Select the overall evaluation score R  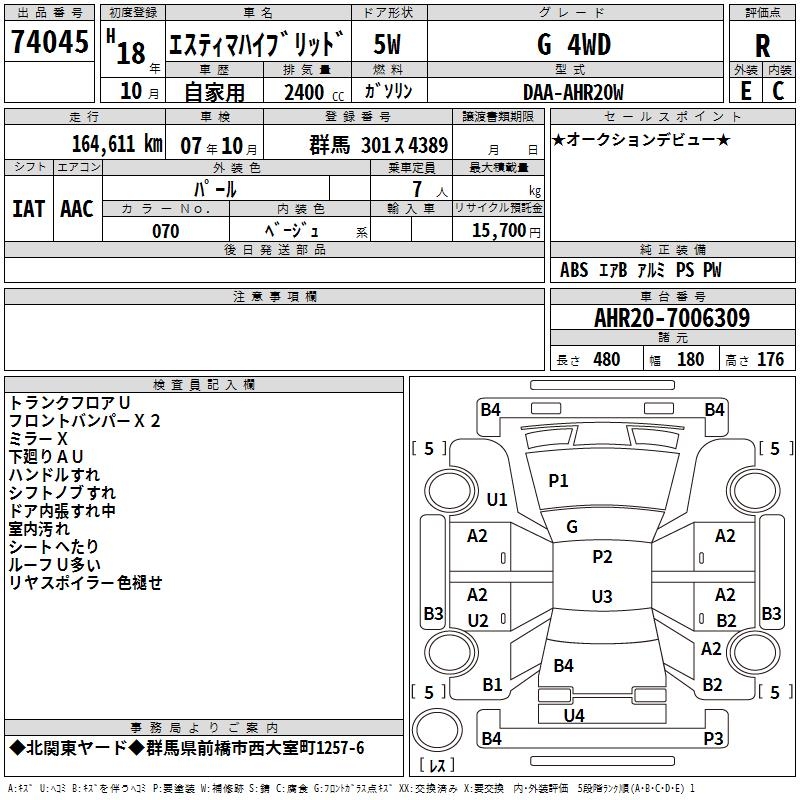(x=762, y=46)
